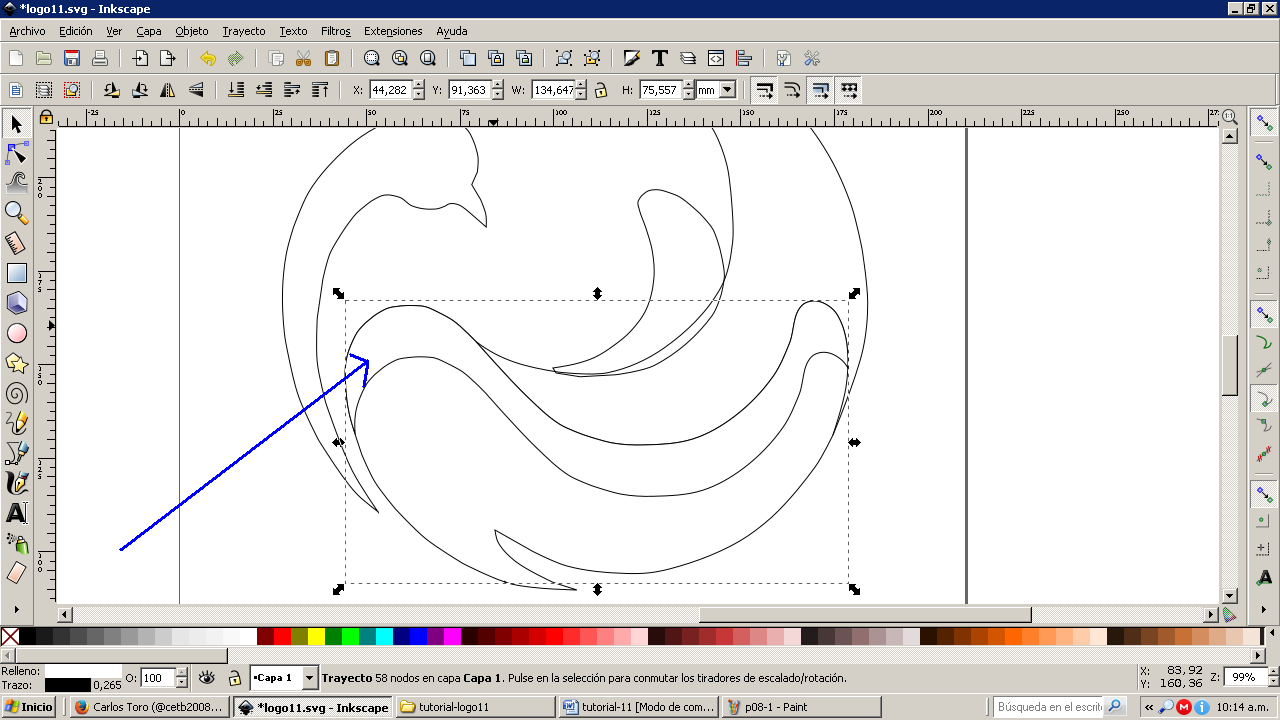The height and width of the screenshot is (720, 1280).
Task: Select the Circle/Ellipse tool
Action: [16, 333]
